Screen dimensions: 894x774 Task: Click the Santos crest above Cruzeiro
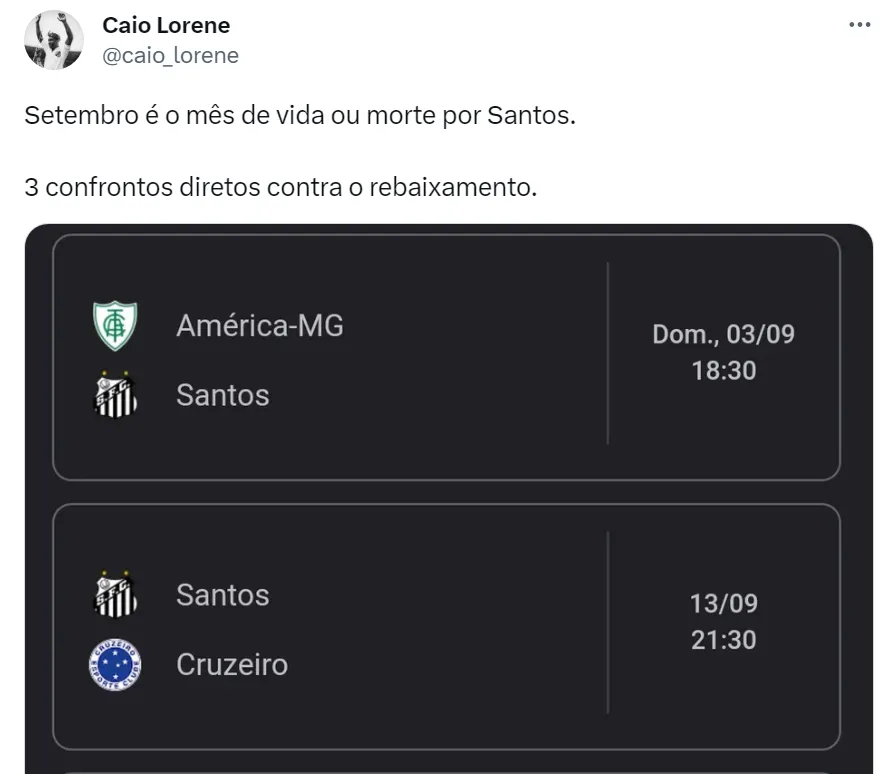115,595
